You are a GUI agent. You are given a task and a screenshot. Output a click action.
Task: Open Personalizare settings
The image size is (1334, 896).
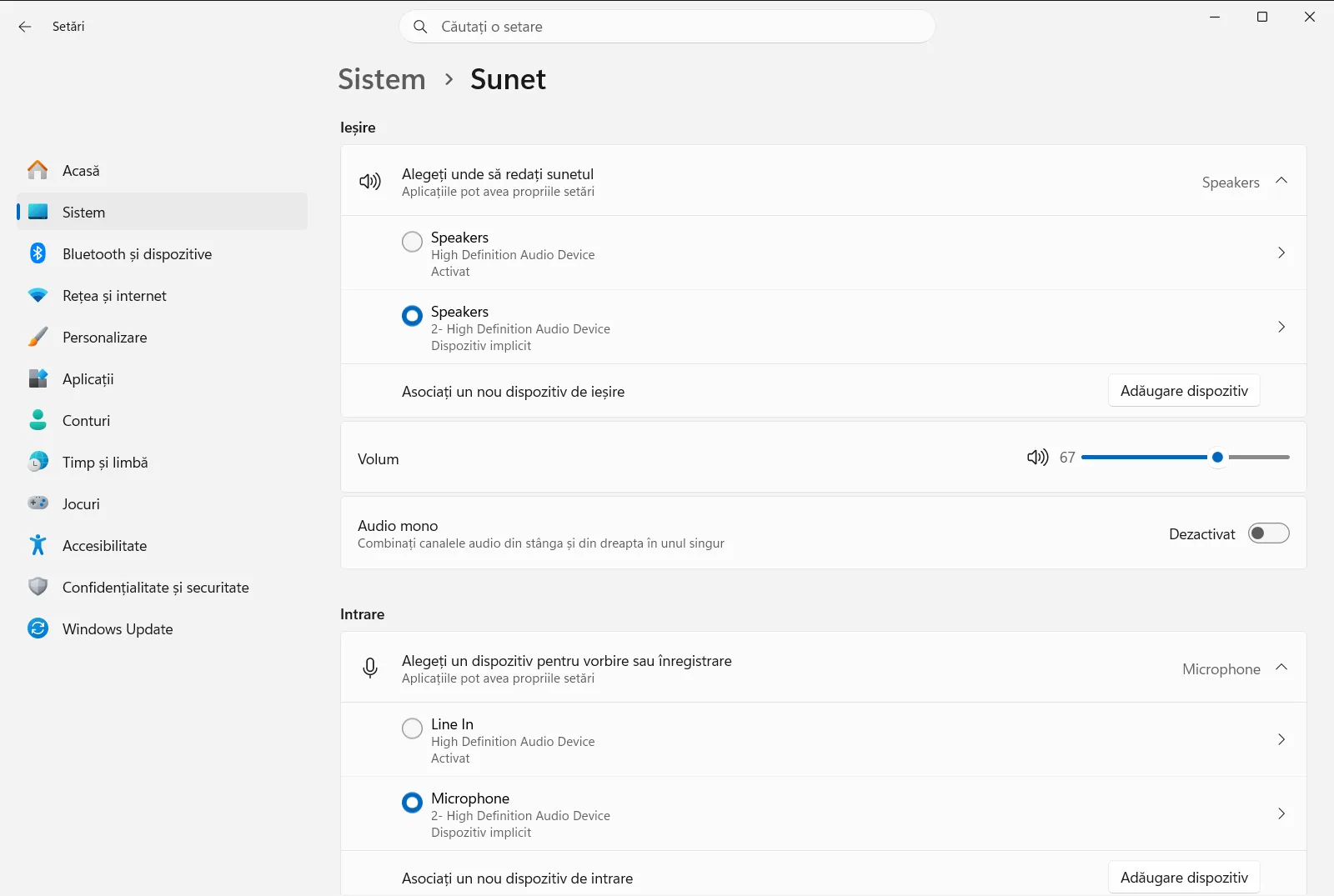click(162, 337)
